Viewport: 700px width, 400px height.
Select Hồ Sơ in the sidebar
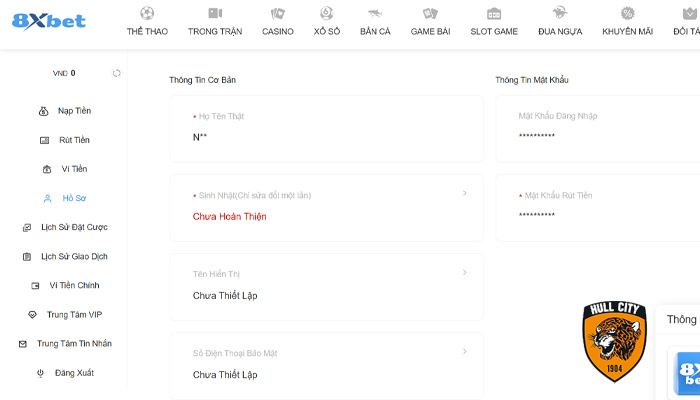tap(74, 199)
